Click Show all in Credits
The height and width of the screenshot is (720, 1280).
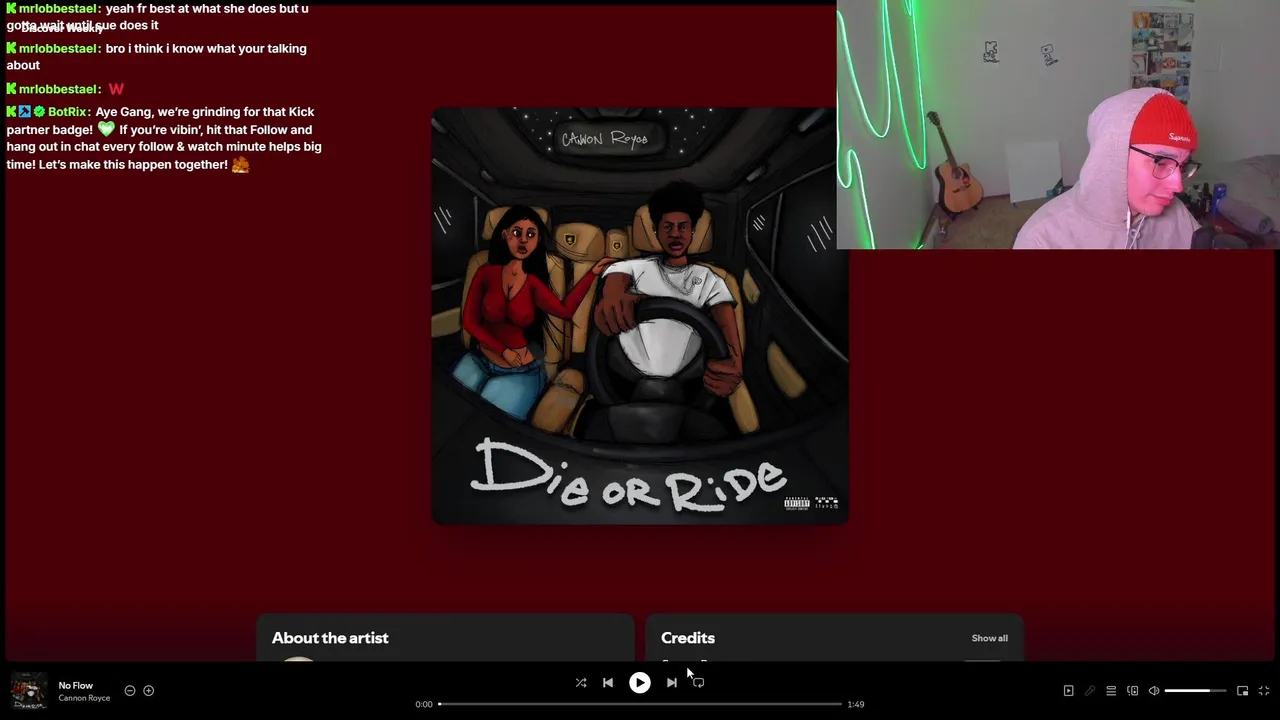pyautogui.click(x=990, y=638)
